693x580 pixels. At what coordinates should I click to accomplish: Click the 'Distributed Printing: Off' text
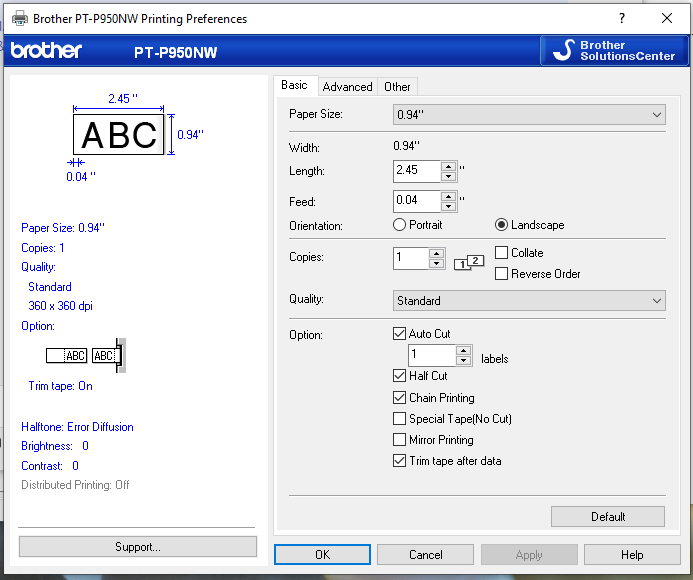[x=75, y=485]
